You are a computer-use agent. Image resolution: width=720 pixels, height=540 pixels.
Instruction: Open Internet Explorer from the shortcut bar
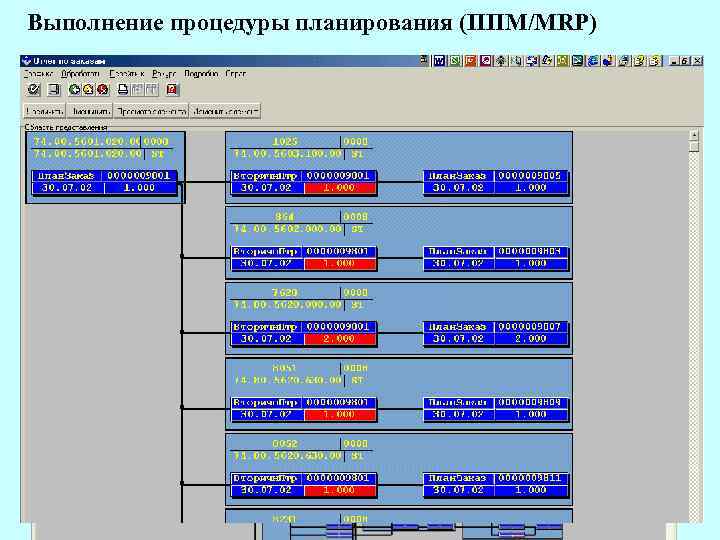click(x=593, y=61)
